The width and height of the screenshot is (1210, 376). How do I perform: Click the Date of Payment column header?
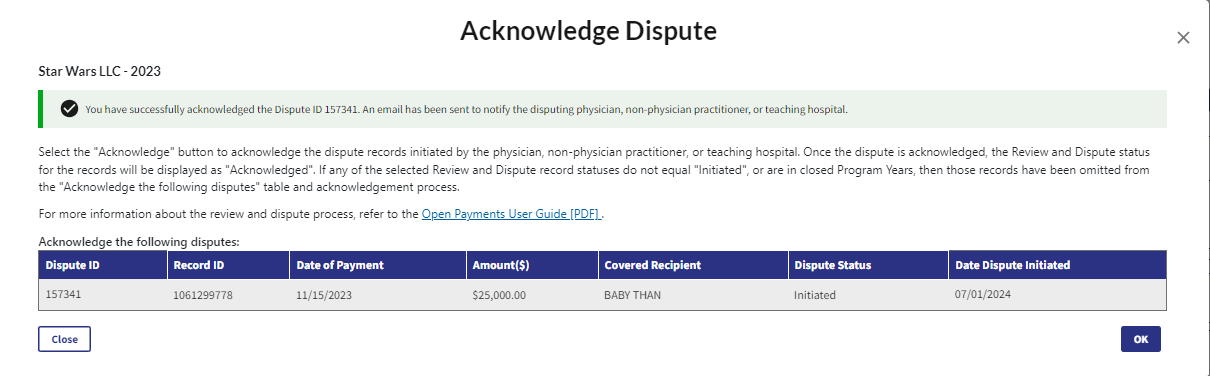(x=377, y=265)
